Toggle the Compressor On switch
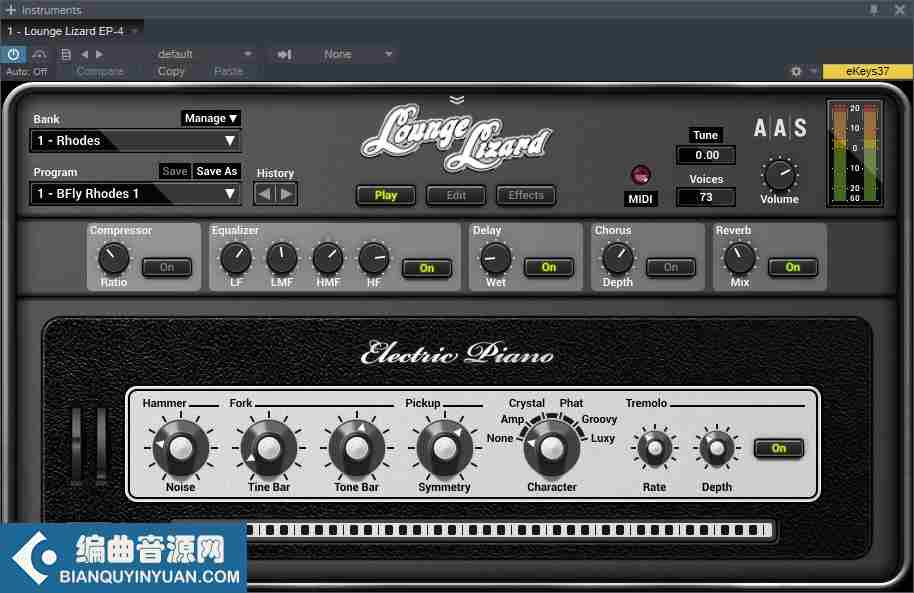The image size is (914, 593). point(167,267)
